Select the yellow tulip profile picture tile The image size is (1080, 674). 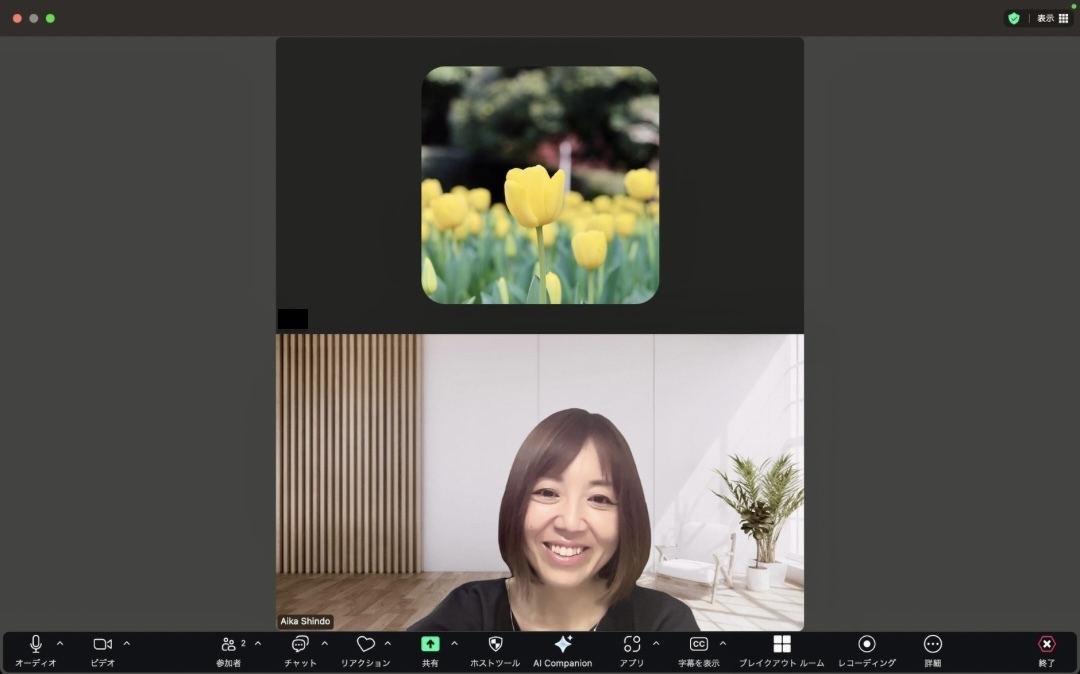point(540,185)
